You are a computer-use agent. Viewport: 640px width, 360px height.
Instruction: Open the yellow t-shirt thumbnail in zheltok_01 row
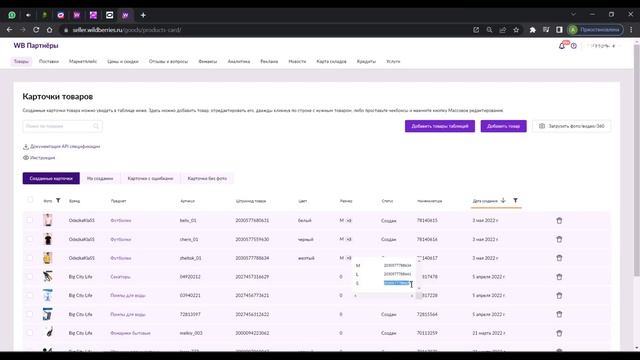48,258
